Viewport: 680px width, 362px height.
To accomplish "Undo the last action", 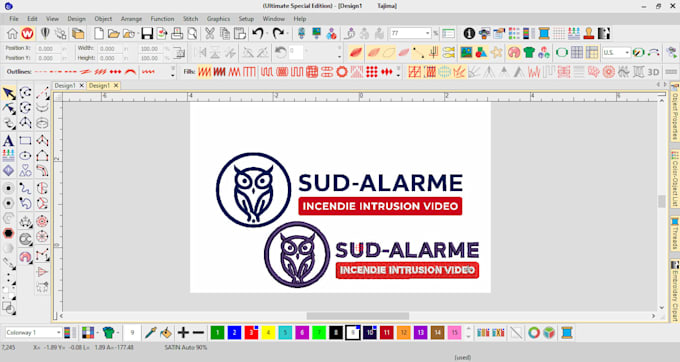I will (258, 33).
